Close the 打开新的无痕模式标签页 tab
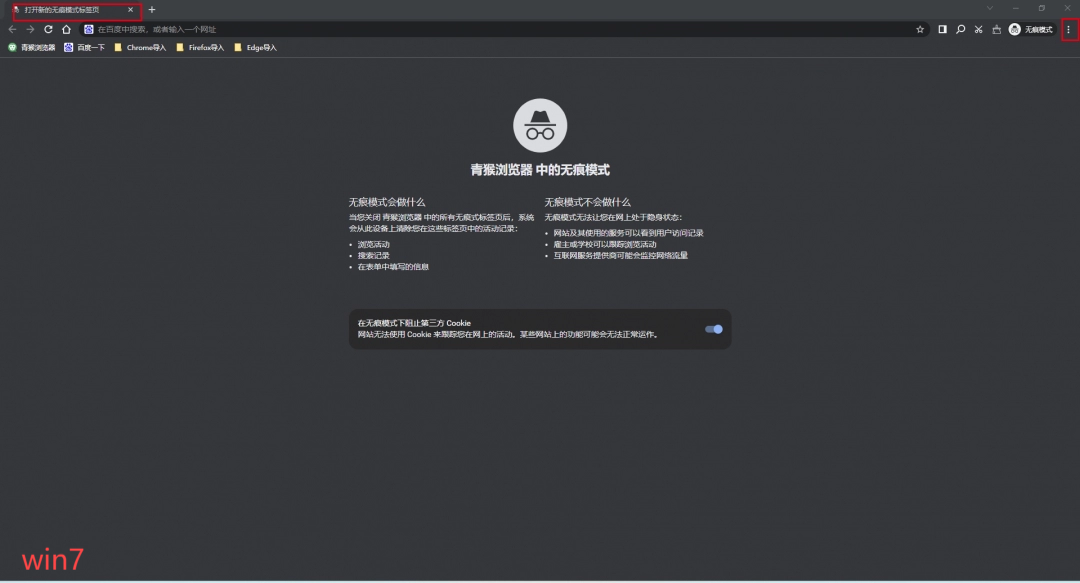Screen dimensions: 1080x583 coord(130,10)
